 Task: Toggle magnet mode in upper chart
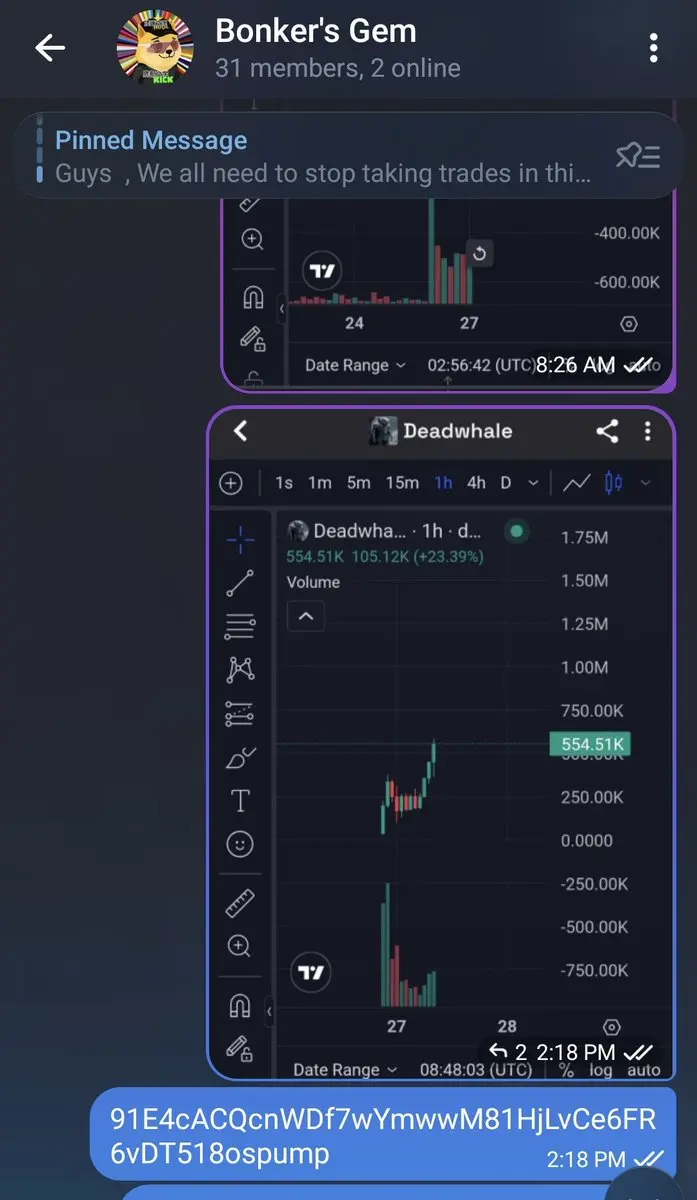pos(252,298)
